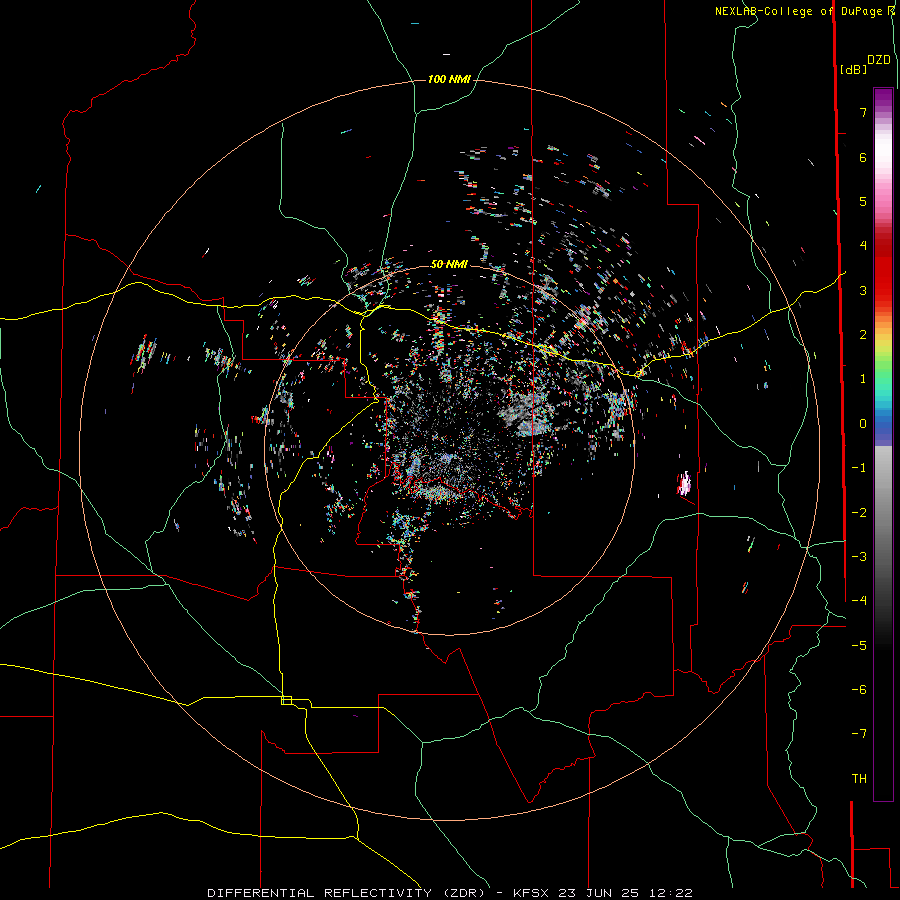Click the 100 NMI range ring label
The image size is (900, 900).
(x=449, y=79)
